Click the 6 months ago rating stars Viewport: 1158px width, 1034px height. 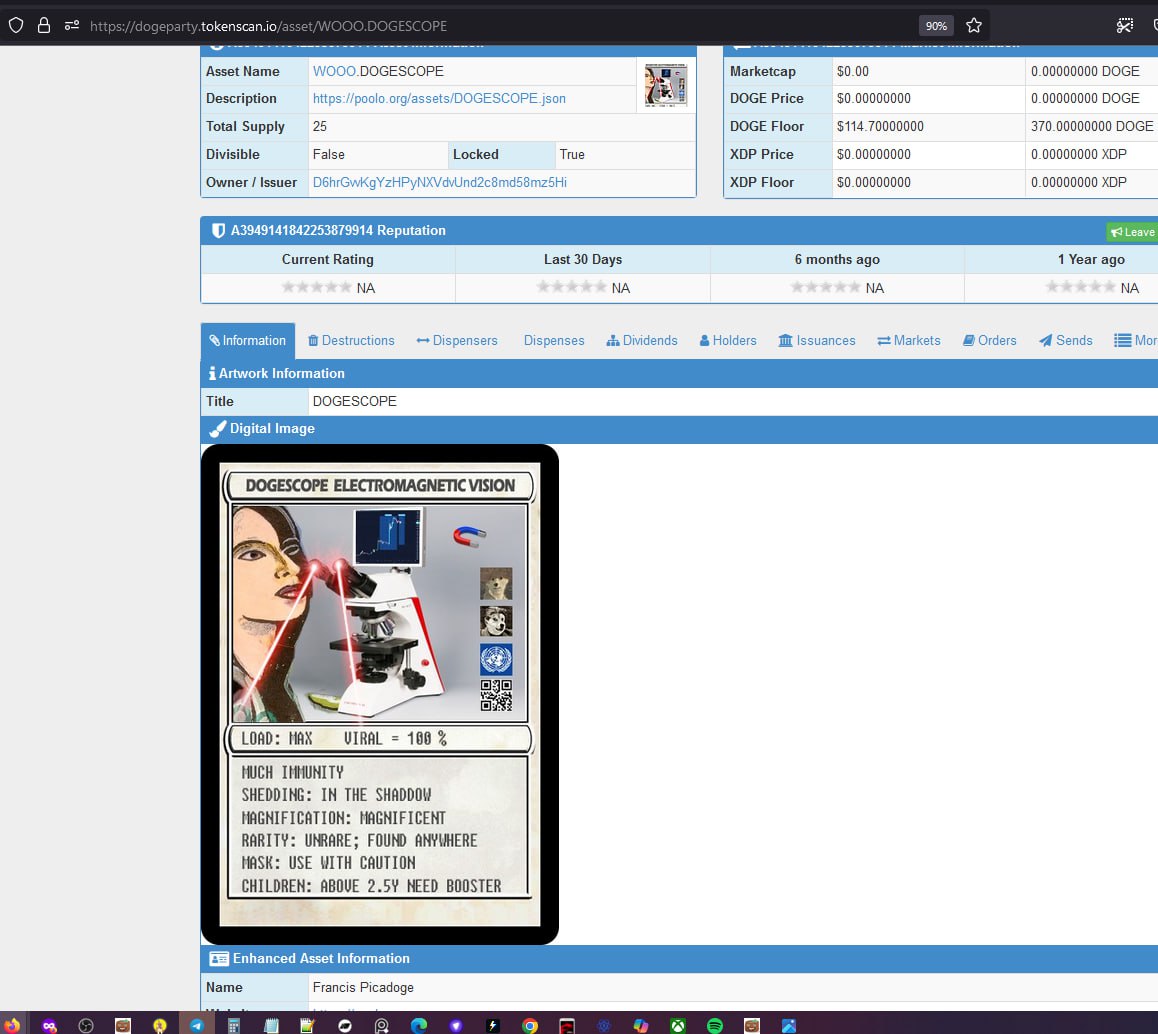coord(826,287)
